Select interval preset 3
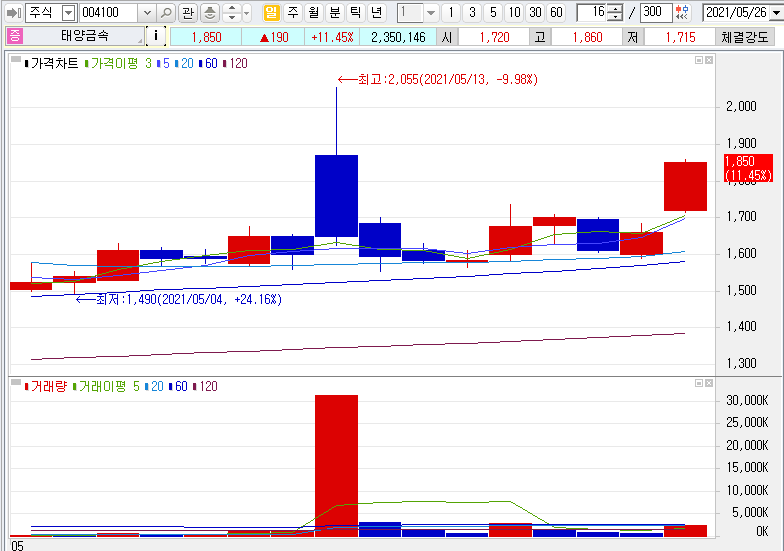Screen dimensions: 784x551 [472, 12]
